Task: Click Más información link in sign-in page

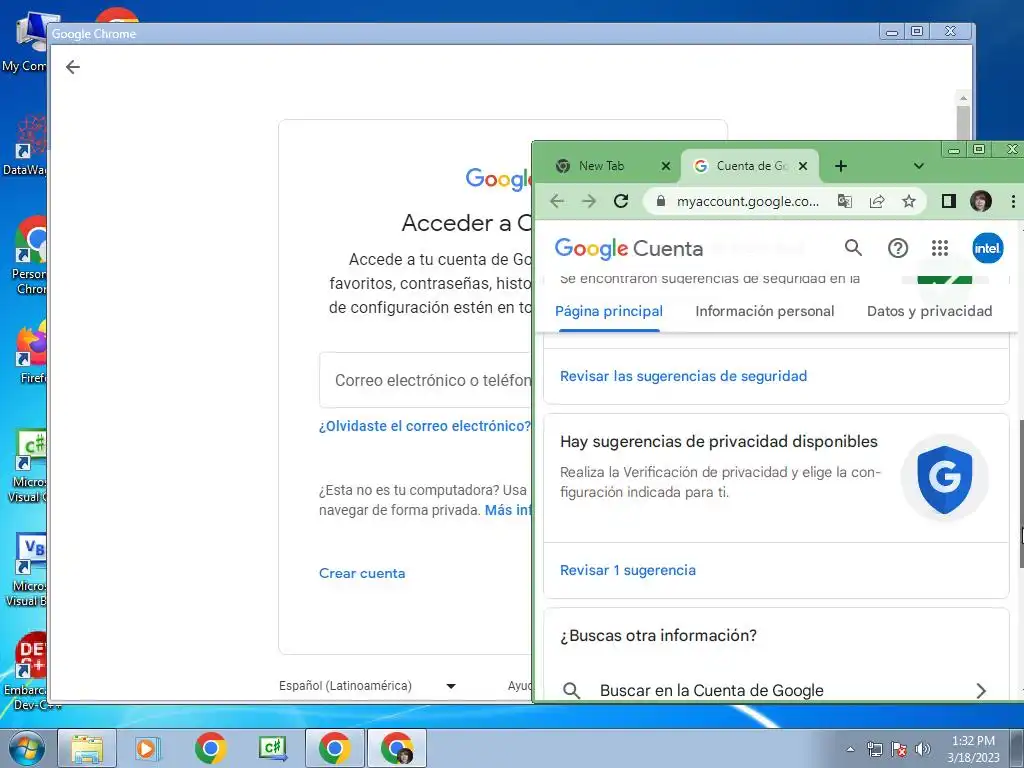Action: click(508, 510)
